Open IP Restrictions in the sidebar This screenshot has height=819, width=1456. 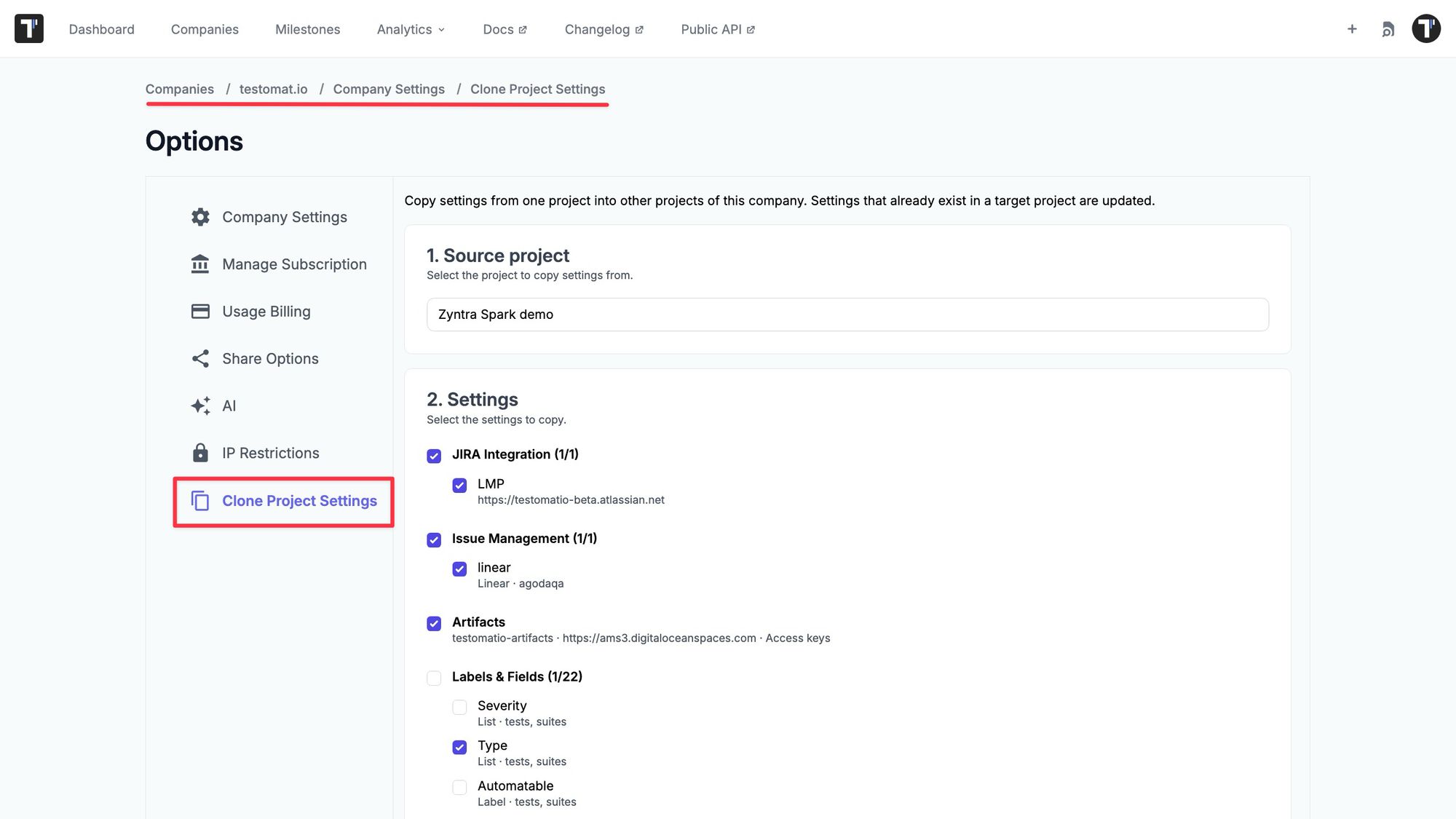pos(270,453)
